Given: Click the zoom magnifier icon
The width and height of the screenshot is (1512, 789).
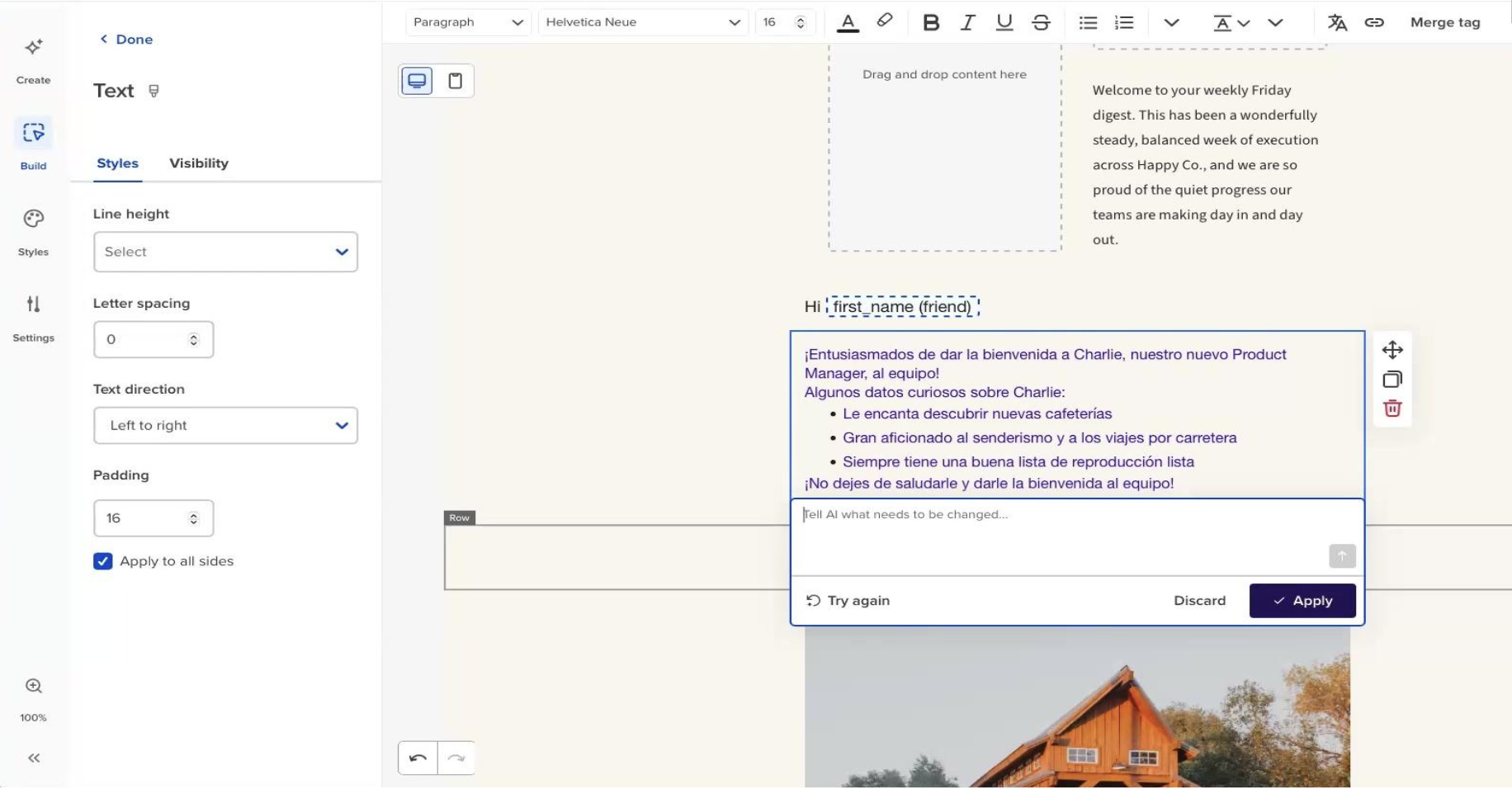Looking at the screenshot, I should coord(34,686).
